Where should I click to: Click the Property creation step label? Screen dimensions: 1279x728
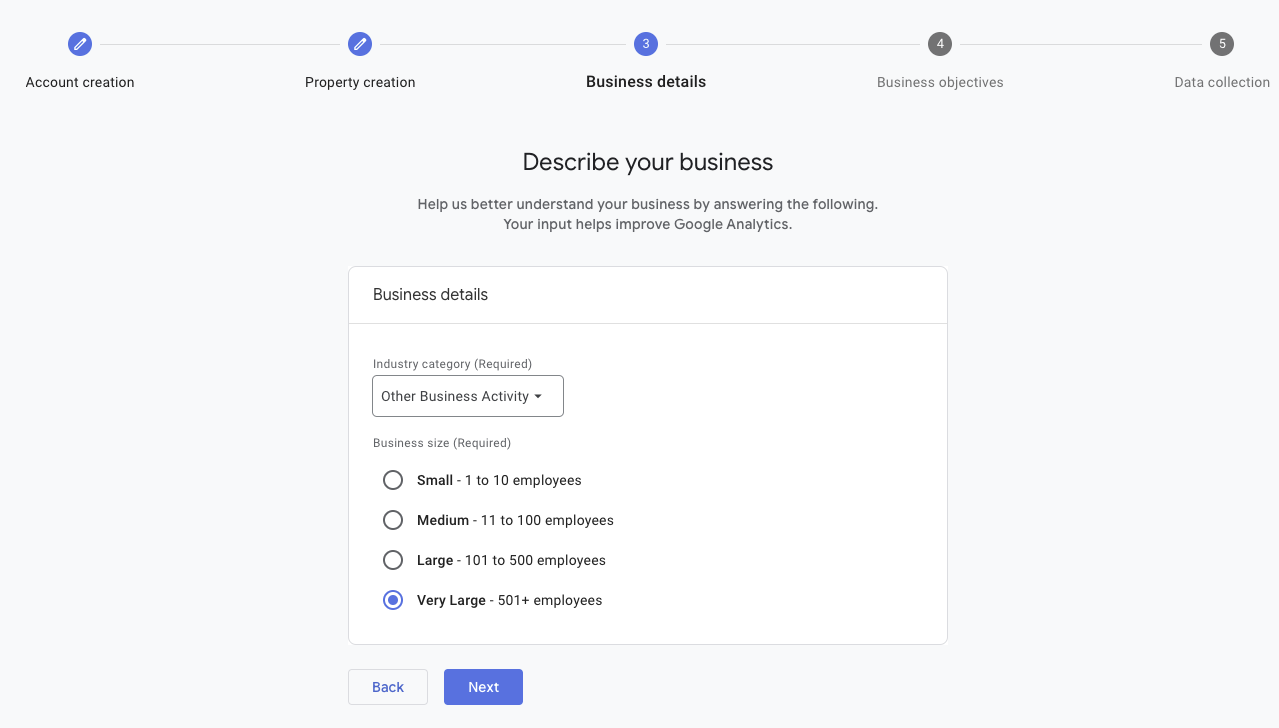pyautogui.click(x=360, y=82)
